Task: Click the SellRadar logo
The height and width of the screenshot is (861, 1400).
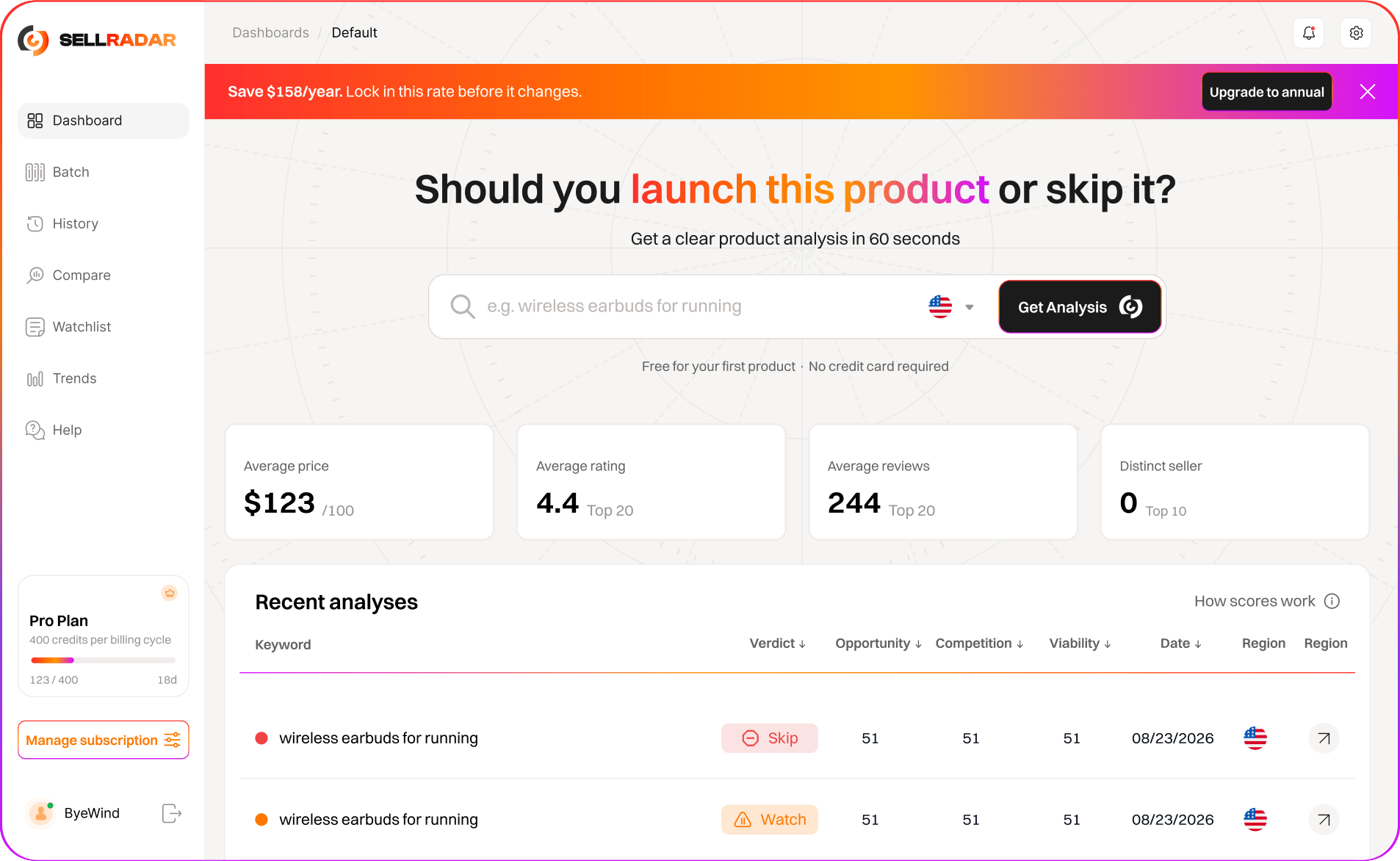Action: coord(97,40)
